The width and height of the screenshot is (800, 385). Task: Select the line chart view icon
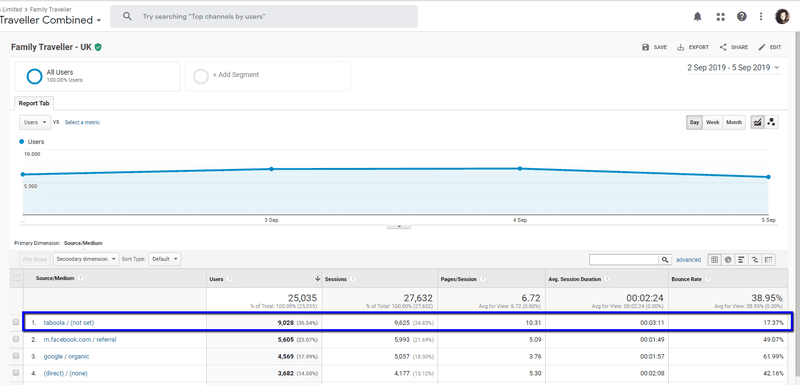point(757,122)
